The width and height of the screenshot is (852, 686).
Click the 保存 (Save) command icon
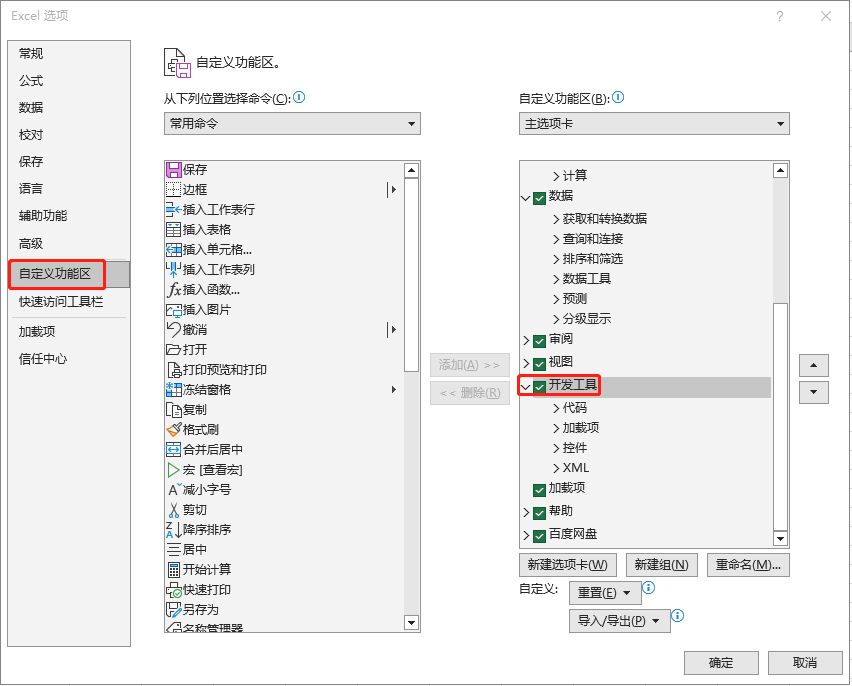point(173,170)
